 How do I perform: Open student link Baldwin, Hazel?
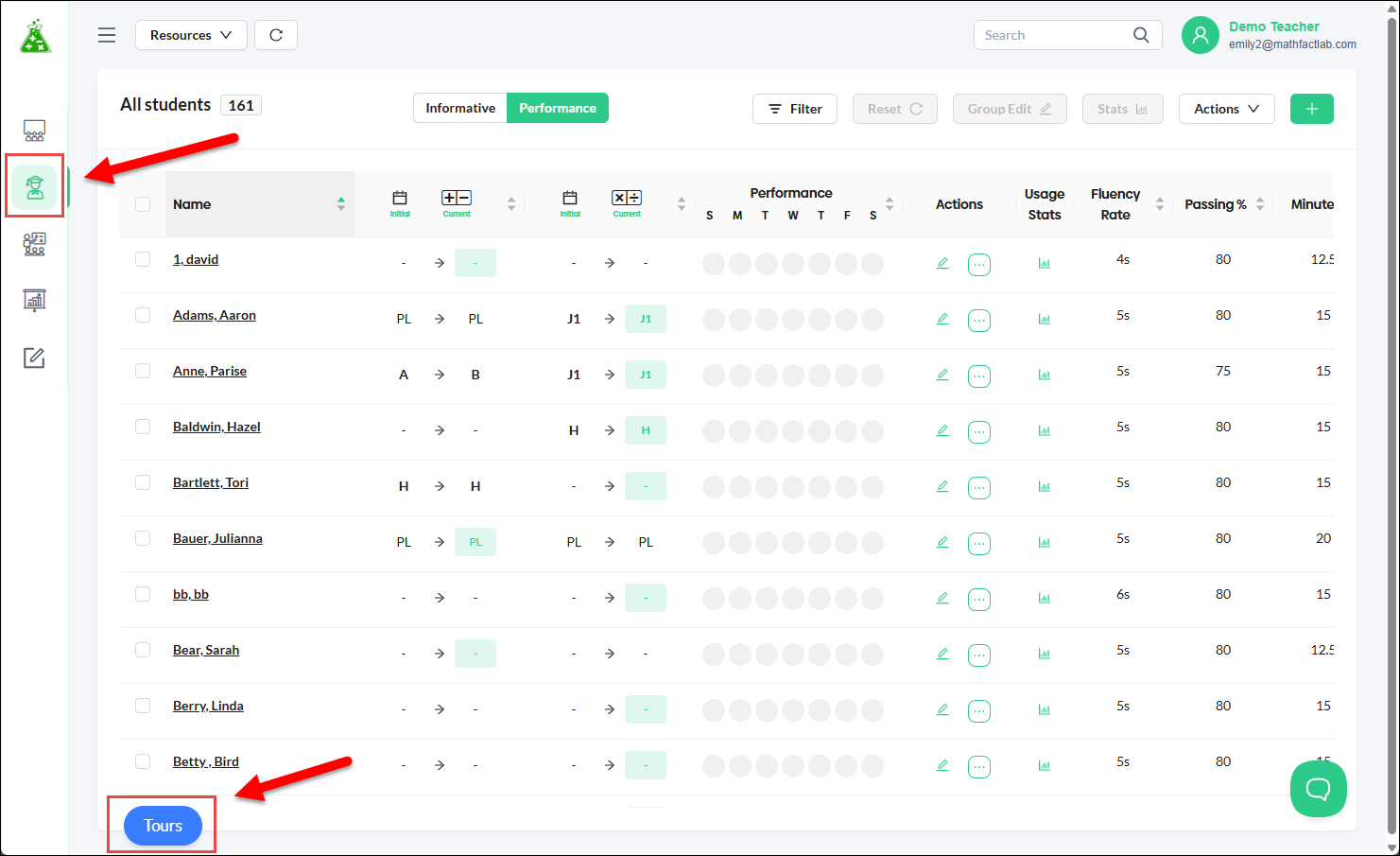coord(216,427)
